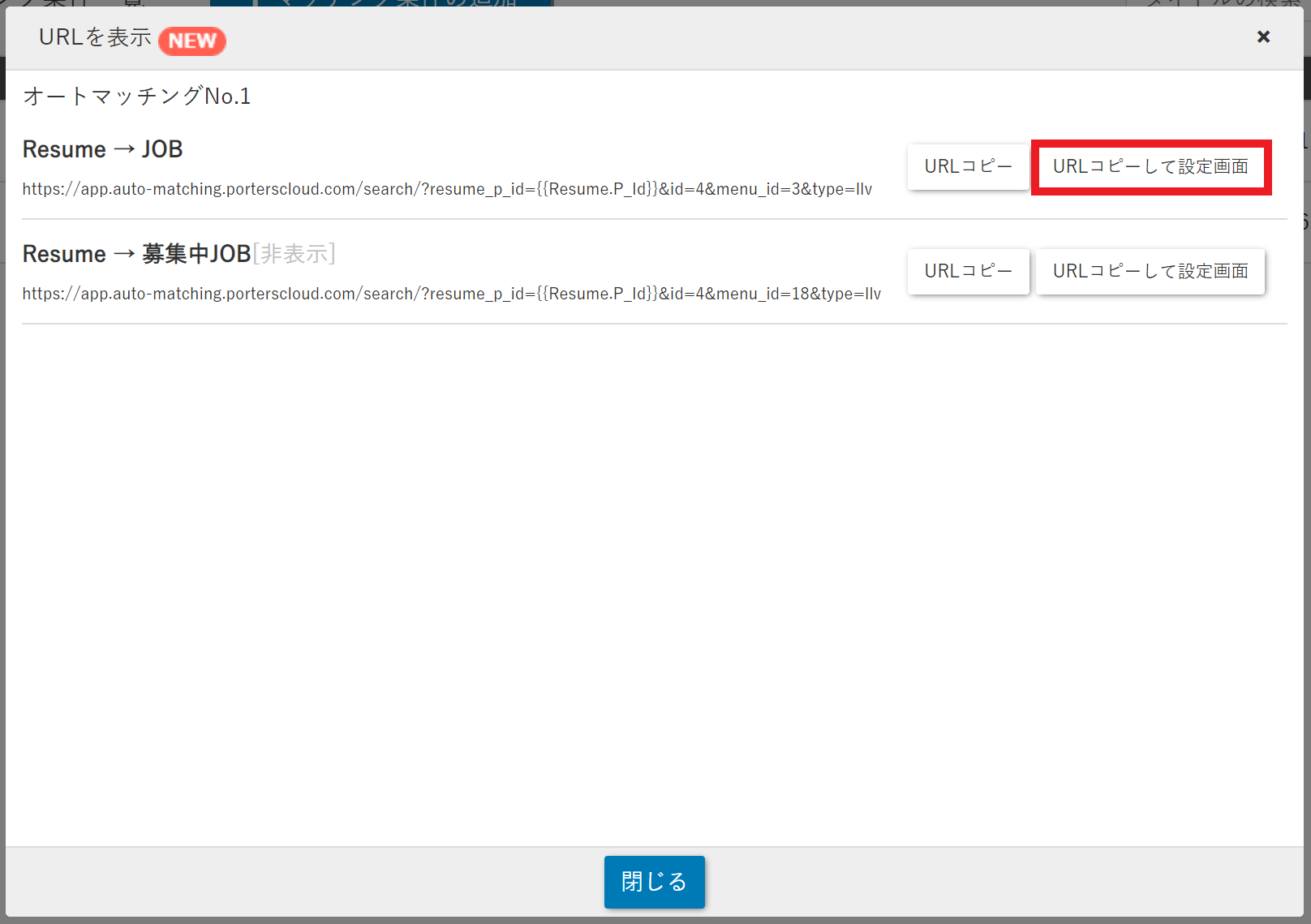Image resolution: width=1311 pixels, height=924 pixels.
Task: Click the empty white area of the dialog
Action: tap(654, 568)
